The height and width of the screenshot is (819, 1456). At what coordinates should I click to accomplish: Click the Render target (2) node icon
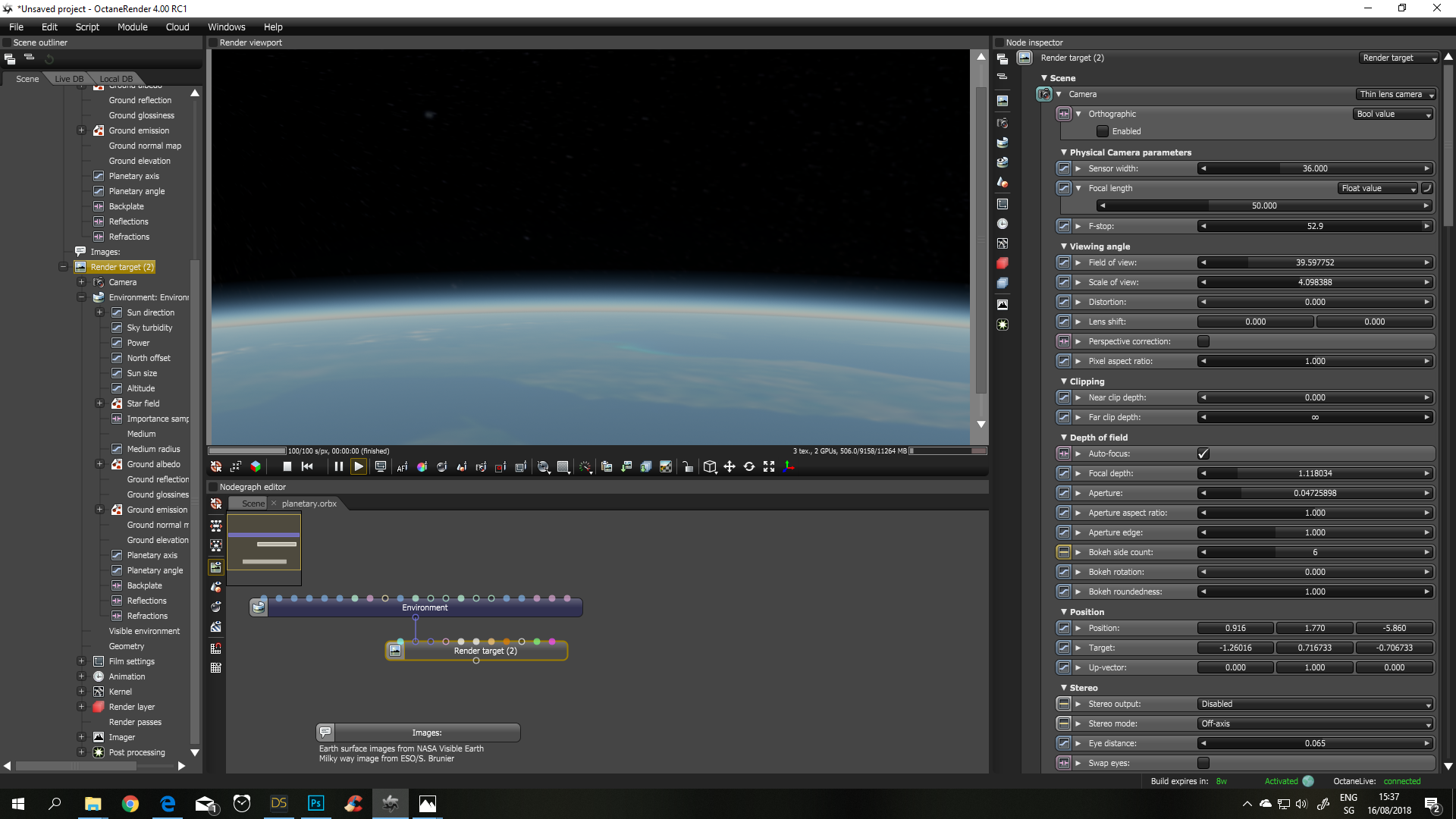pos(395,651)
